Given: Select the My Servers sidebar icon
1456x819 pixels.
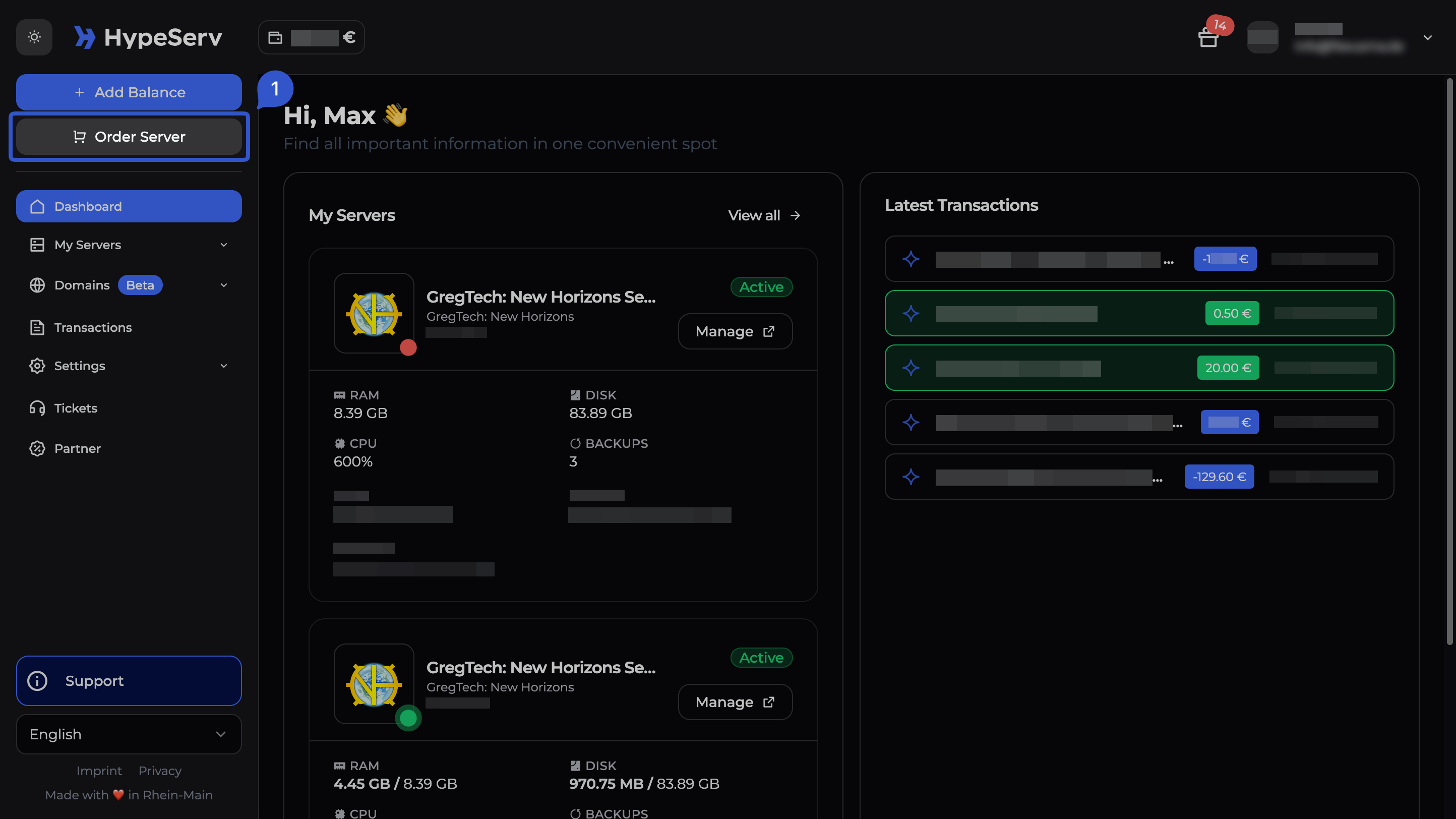Looking at the screenshot, I should point(37,244).
